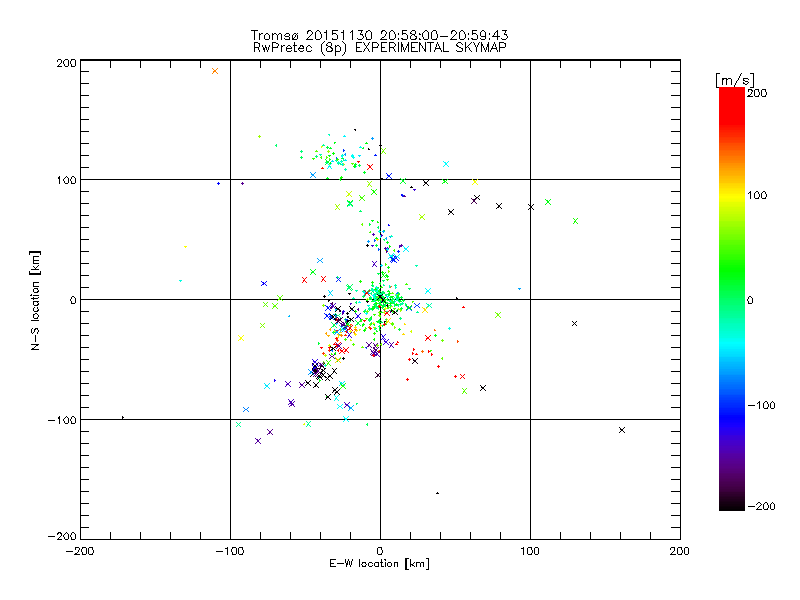Image resolution: width=800 pixels, height=600 pixels.
Task: Click the x-axis tick label '200'
Action: tap(680, 551)
